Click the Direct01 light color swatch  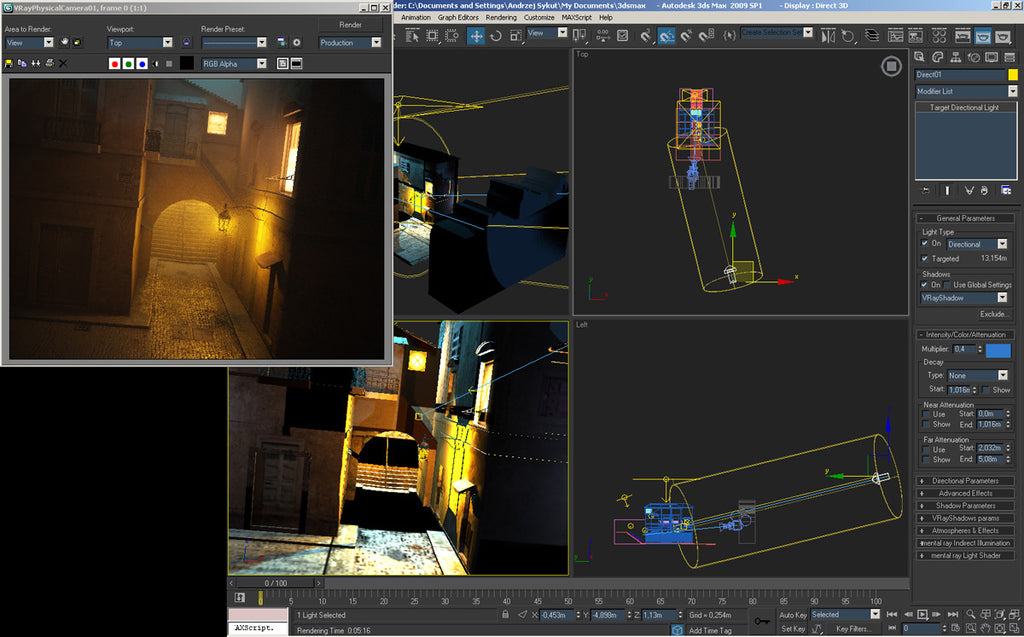coord(1013,74)
